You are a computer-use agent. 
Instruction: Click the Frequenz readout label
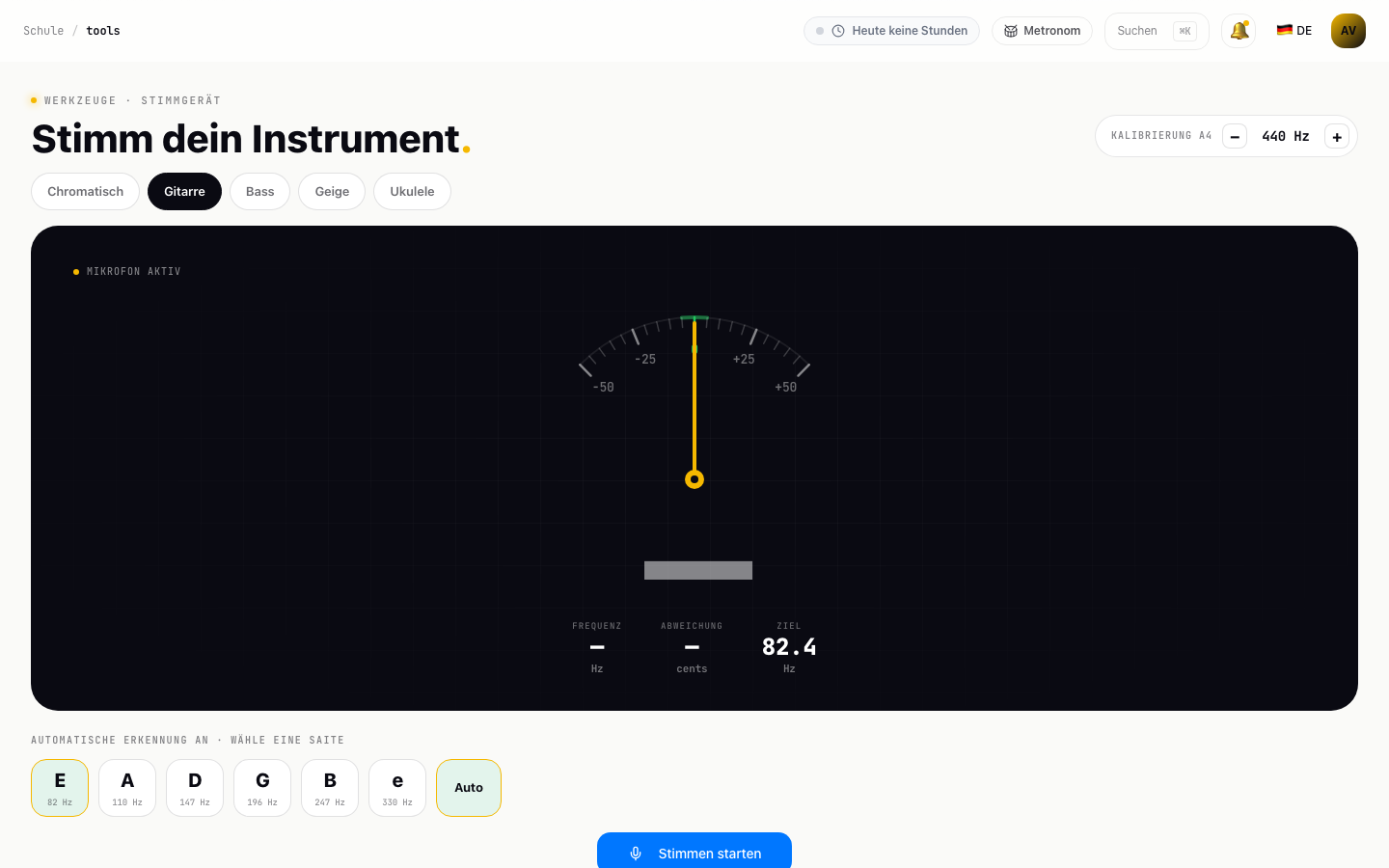(x=597, y=626)
